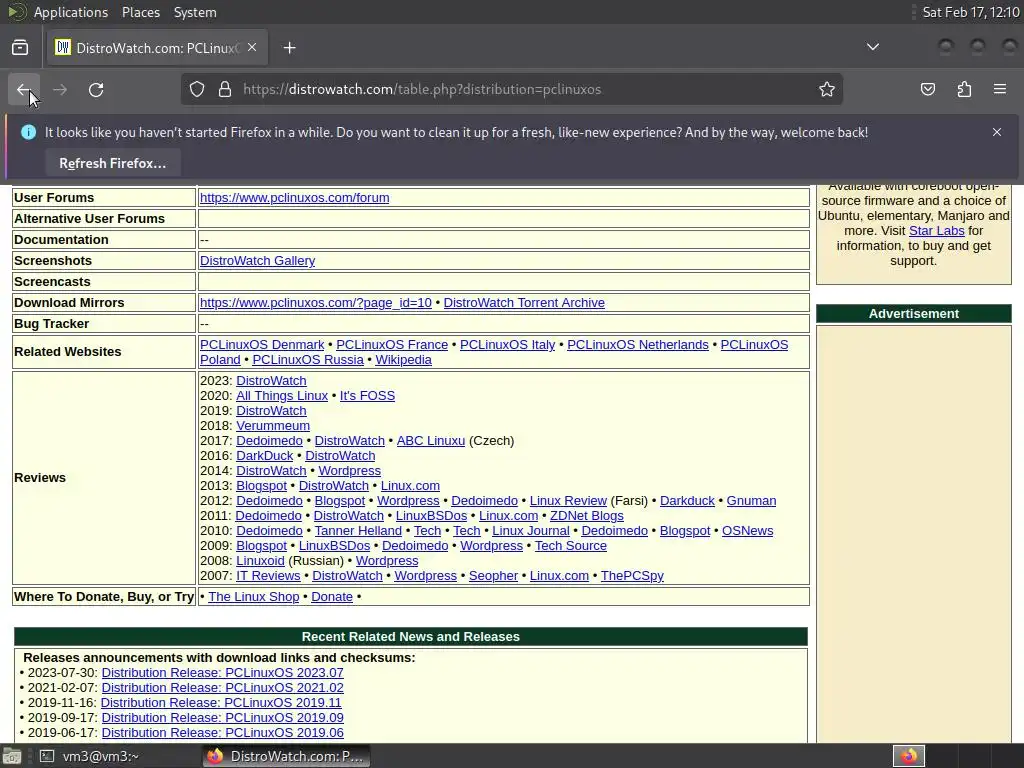The image size is (1024, 768).
Task: Open Distribution Release: PCLinuxOS 2019.09
Action: click(x=222, y=717)
